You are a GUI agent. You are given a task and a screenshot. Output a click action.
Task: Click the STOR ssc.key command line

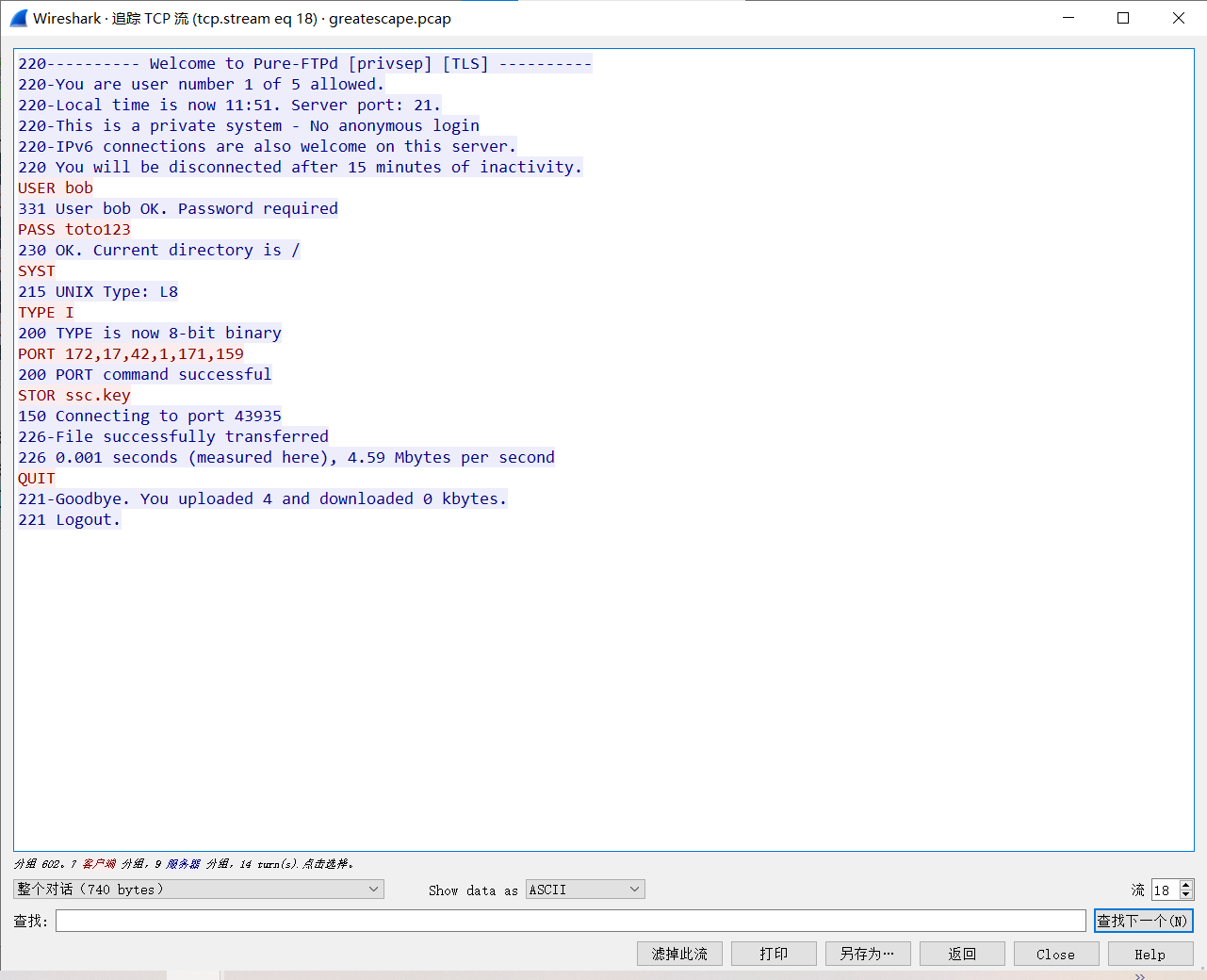[x=74, y=396]
